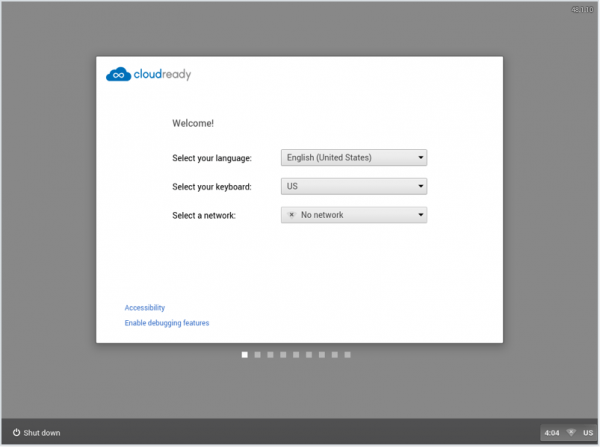Click the Wi-Fi status icon in tray
The width and height of the screenshot is (600, 447).
pyautogui.click(x=571, y=432)
